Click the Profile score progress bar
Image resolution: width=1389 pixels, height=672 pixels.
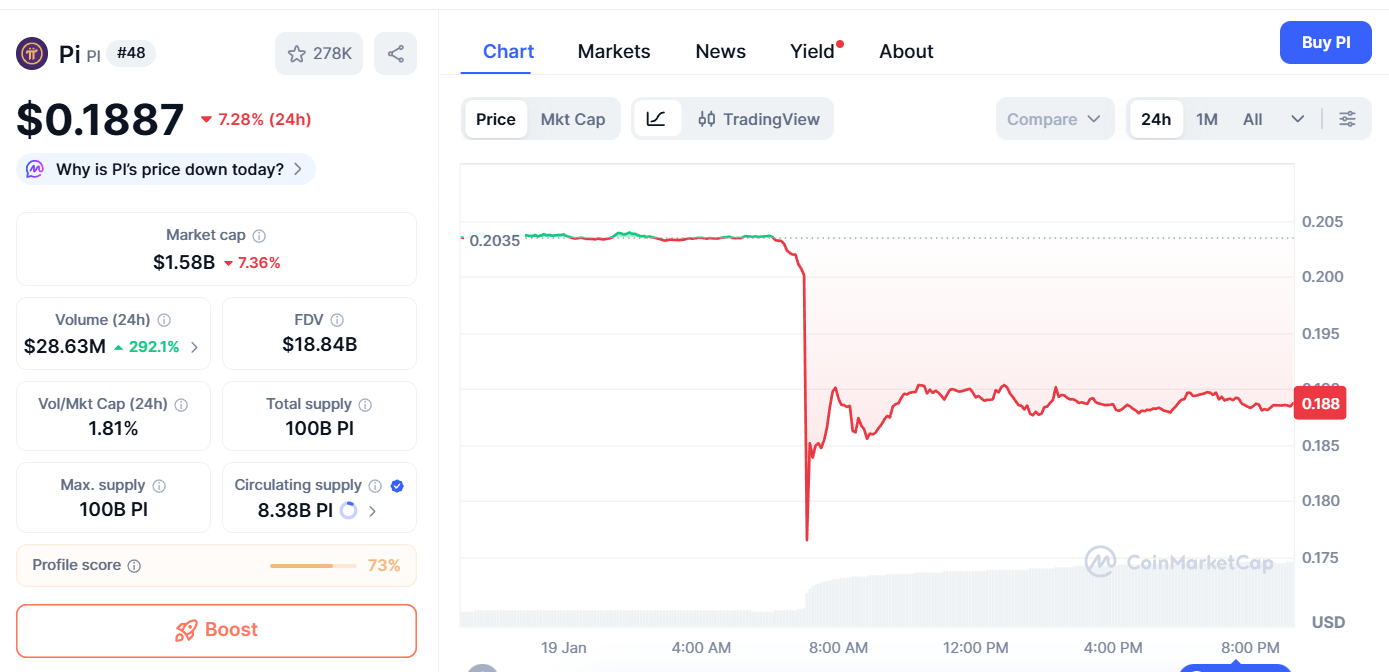[312, 566]
